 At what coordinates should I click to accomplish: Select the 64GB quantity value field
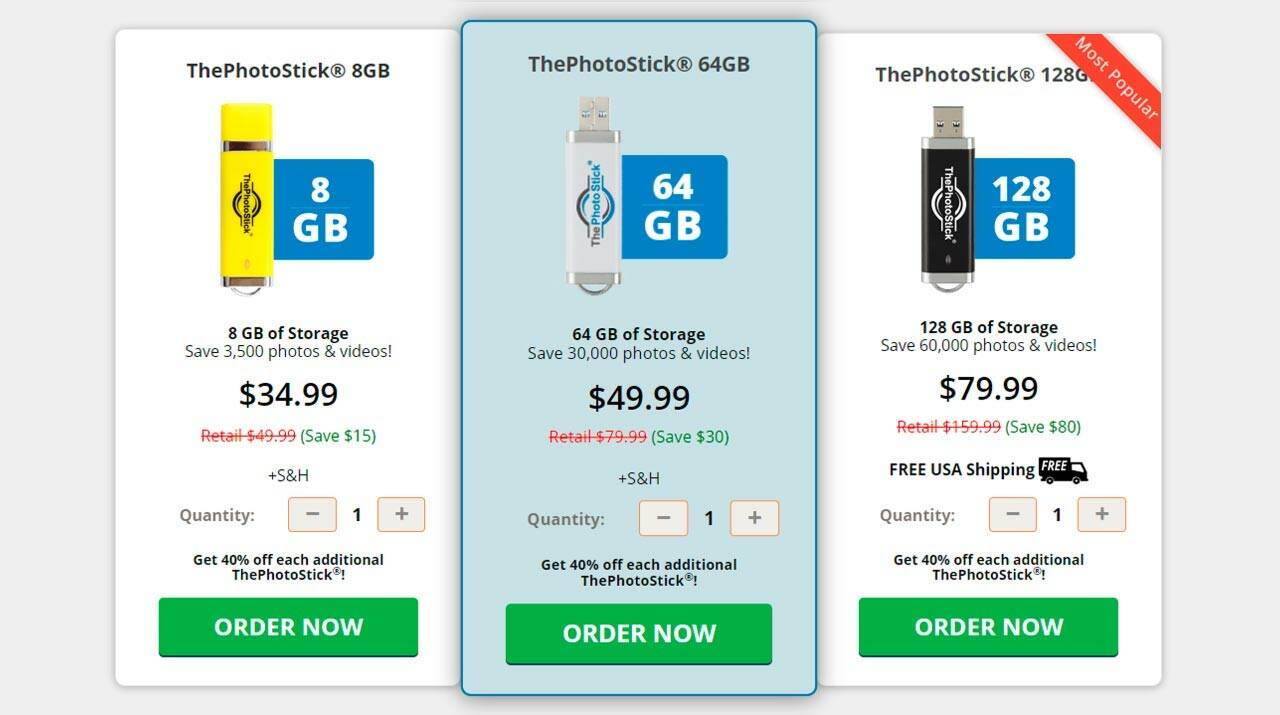(x=709, y=518)
